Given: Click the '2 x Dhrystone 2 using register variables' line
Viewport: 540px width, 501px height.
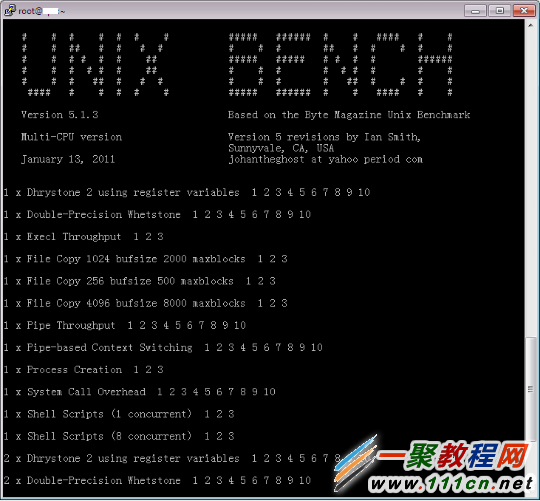Looking at the screenshot, I should (x=172, y=458).
